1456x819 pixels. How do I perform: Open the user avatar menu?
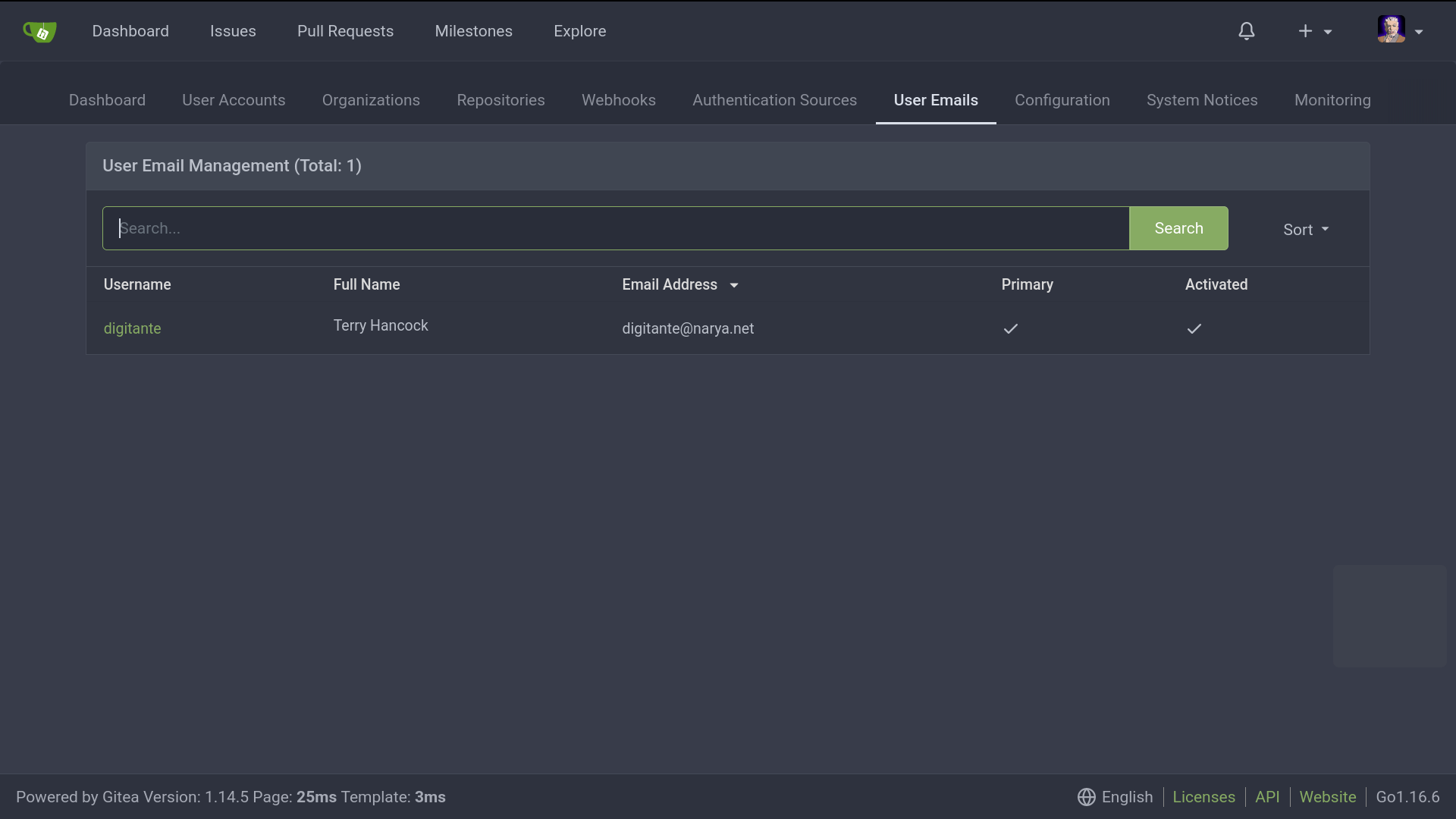pos(1391,30)
